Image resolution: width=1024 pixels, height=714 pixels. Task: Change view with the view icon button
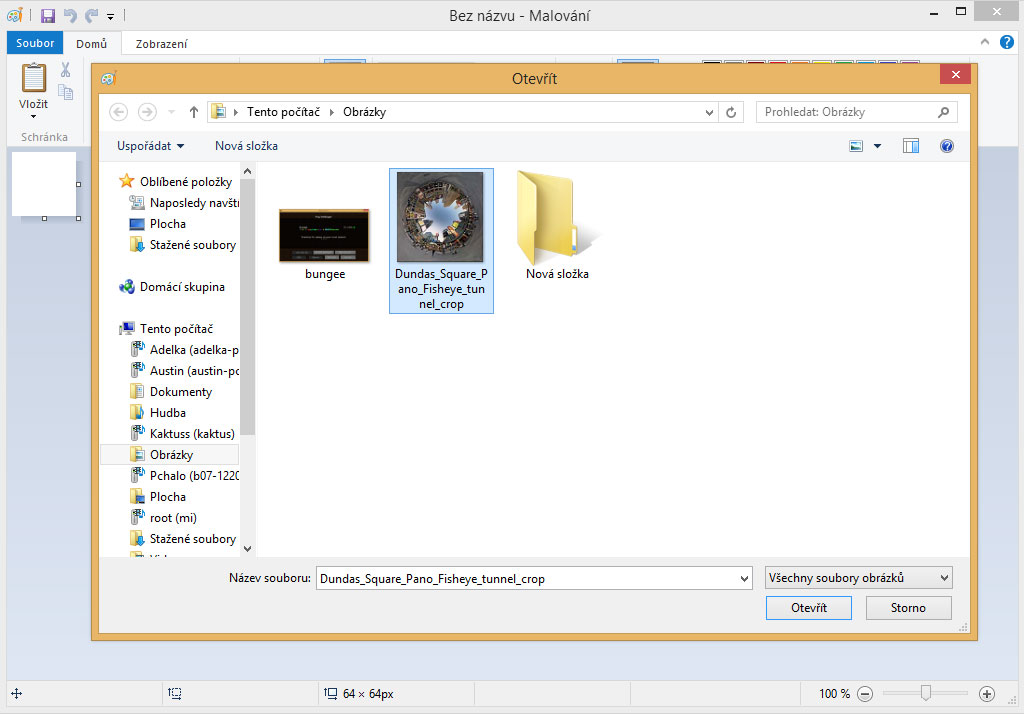(x=856, y=146)
